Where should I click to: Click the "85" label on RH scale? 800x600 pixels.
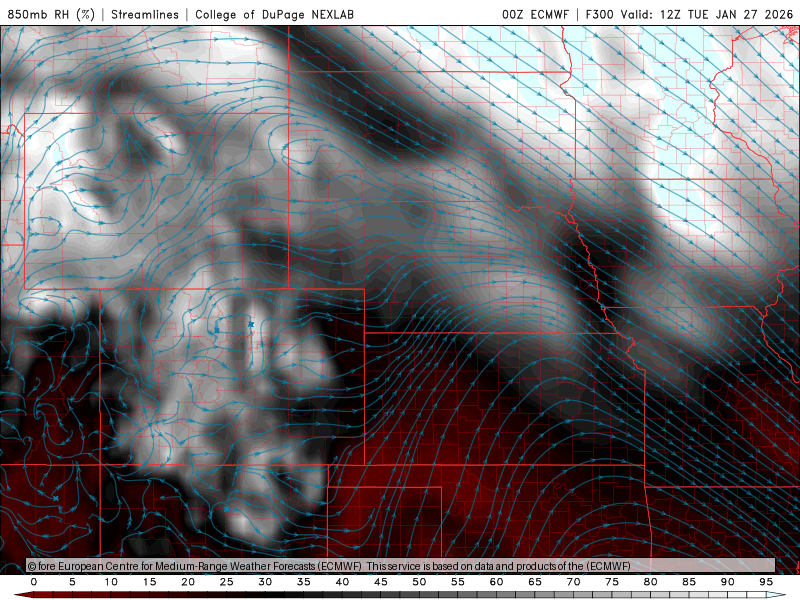pos(689,582)
